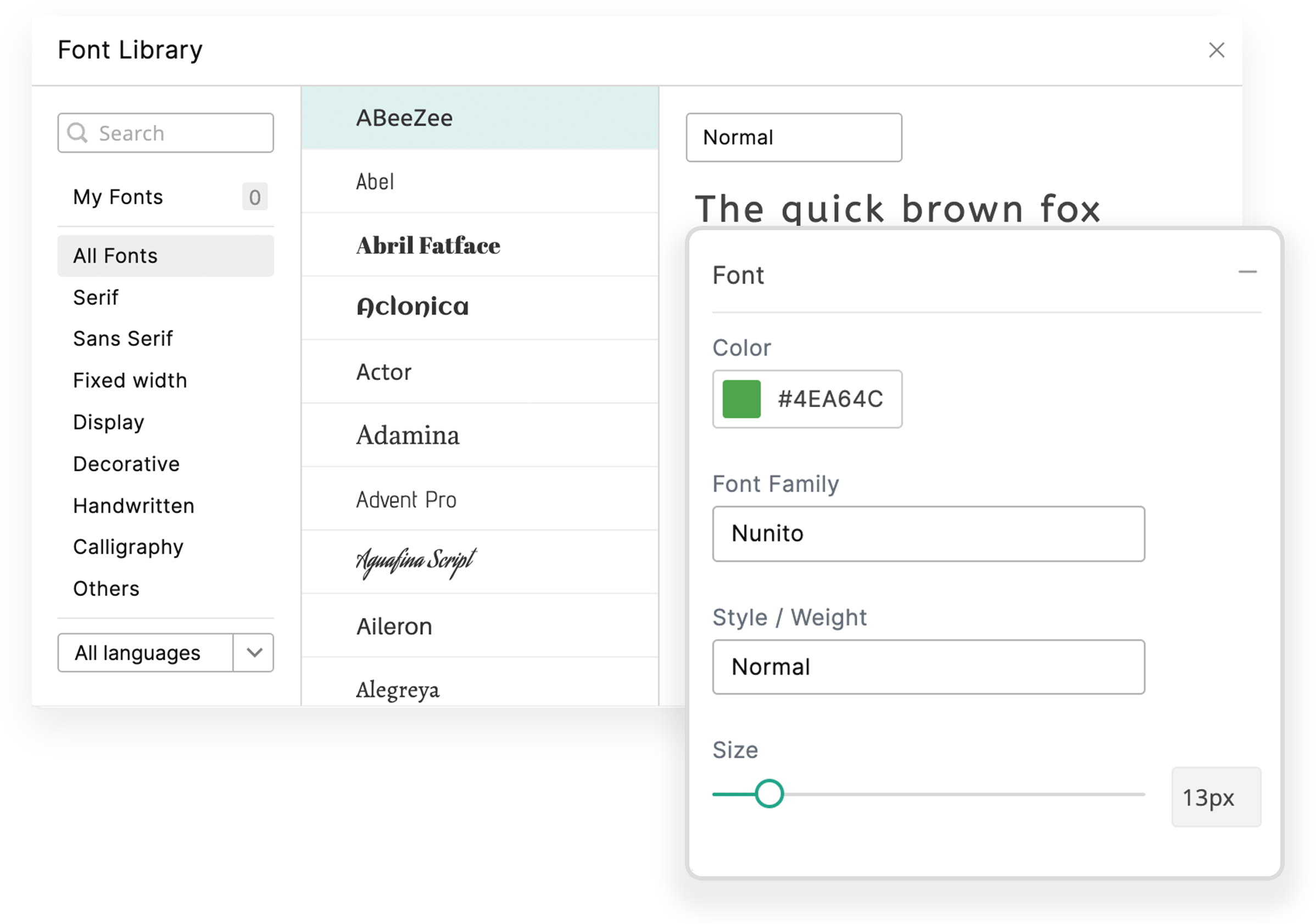This screenshot has height=924, width=1316.
Task: Click the search magnifier icon
Action: (x=77, y=133)
